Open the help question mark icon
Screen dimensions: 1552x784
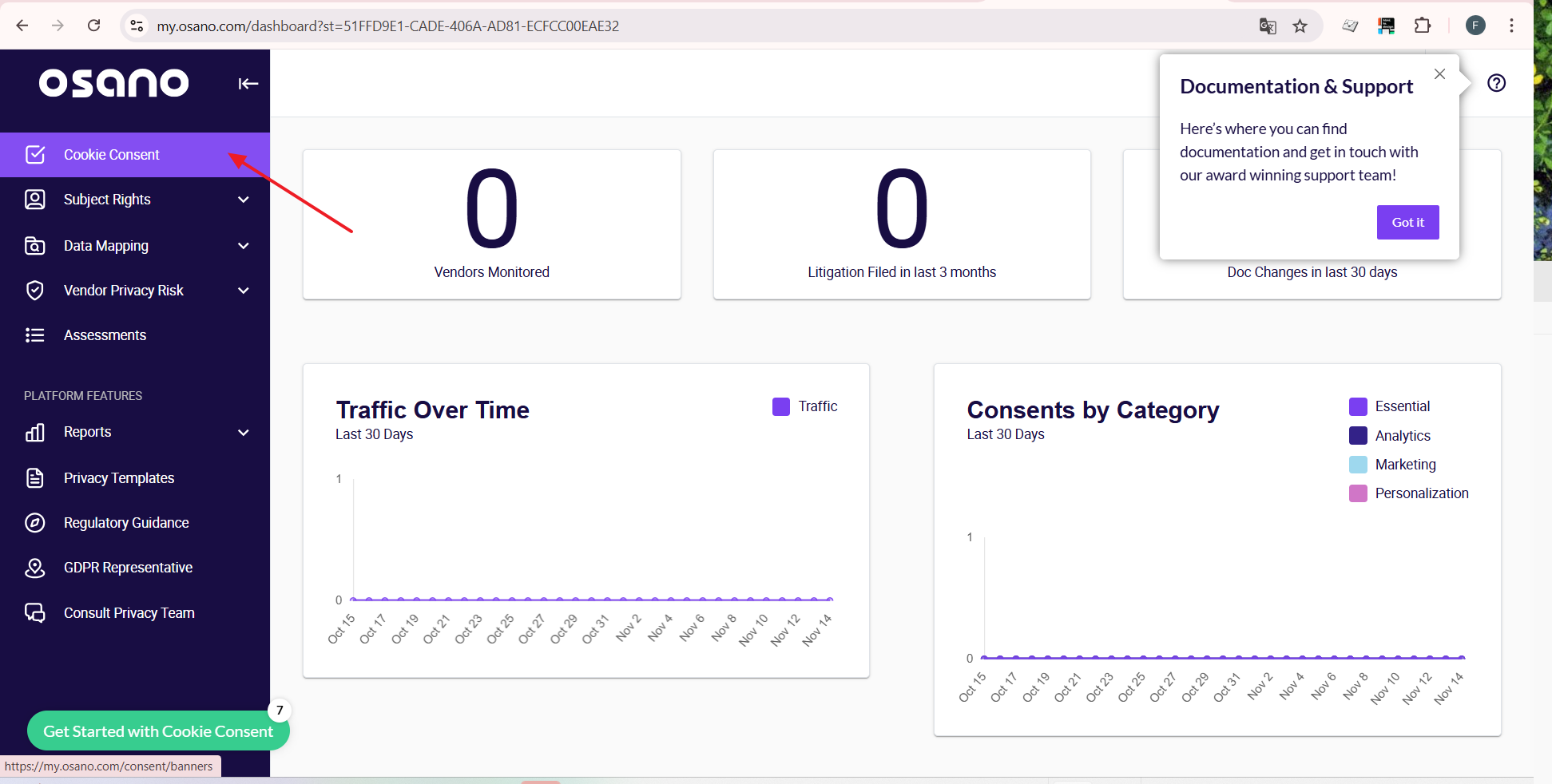(x=1497, y=83)
